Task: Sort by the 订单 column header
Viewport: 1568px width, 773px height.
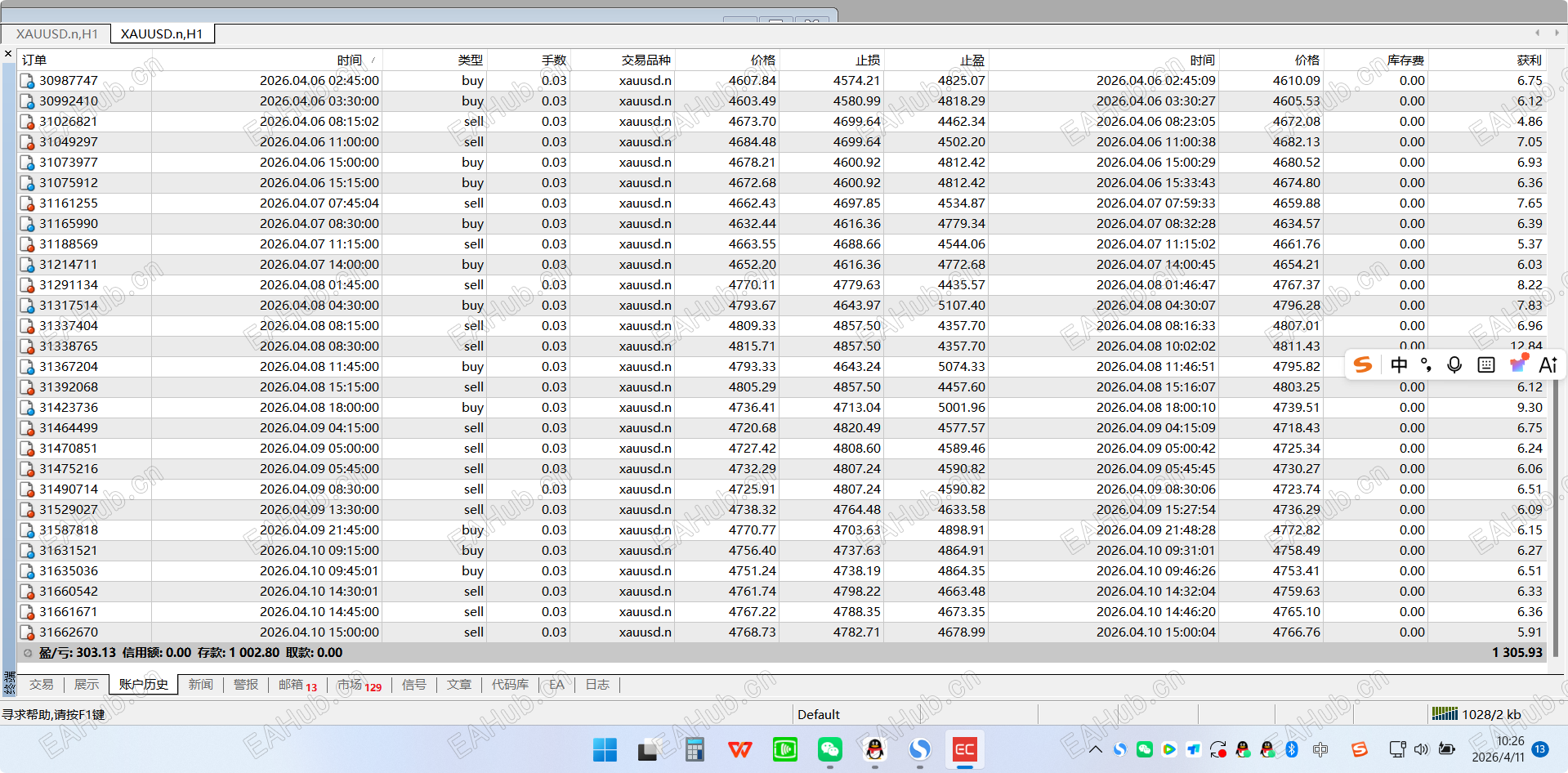Action: [84, 60]
